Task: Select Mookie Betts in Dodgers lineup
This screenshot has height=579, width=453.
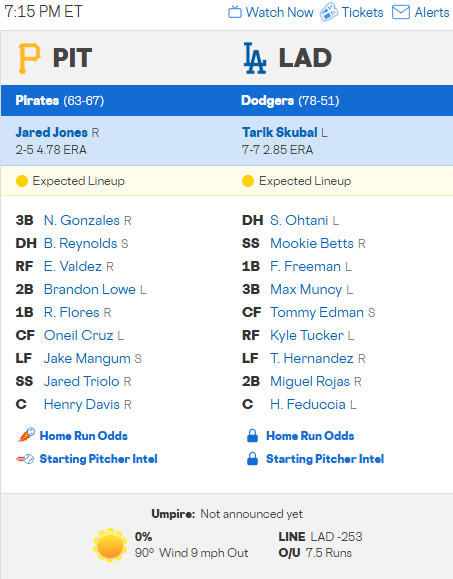Action: (x=312, y=243)
